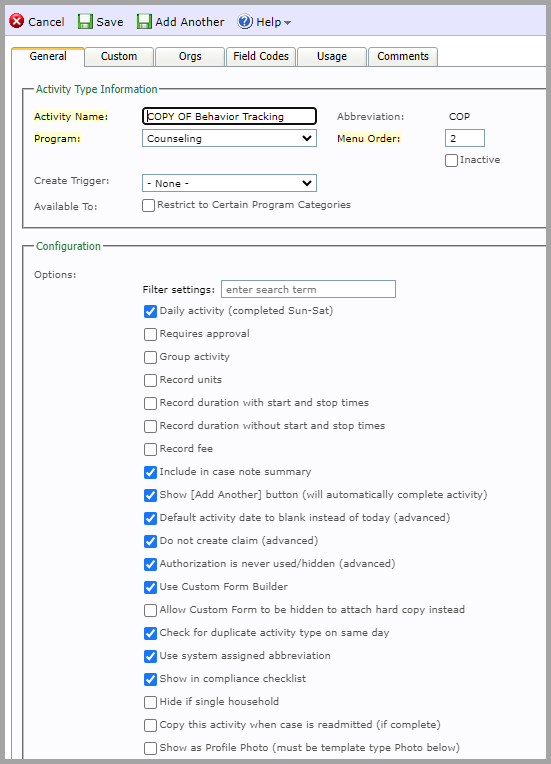551x764 pixels.
Task: Switch to the Usage tab
Action: click(332, 57)
